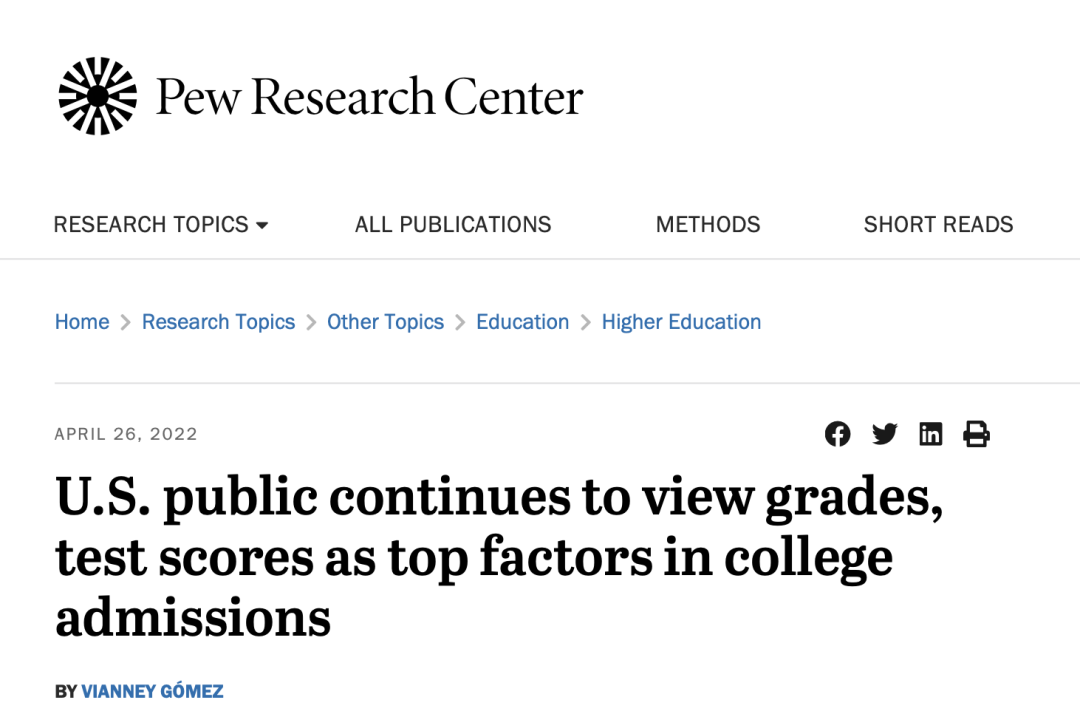Open Other Topics breadcrumb link
Screen dimensions: 1080x717
tap(385, 322)
